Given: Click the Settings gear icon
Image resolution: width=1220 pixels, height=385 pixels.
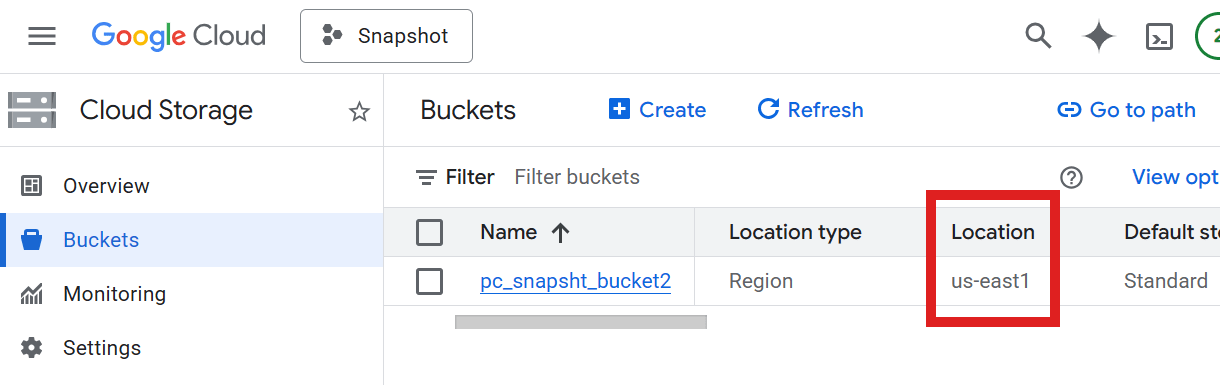Looking at the screenshot, I should point(32,348).
